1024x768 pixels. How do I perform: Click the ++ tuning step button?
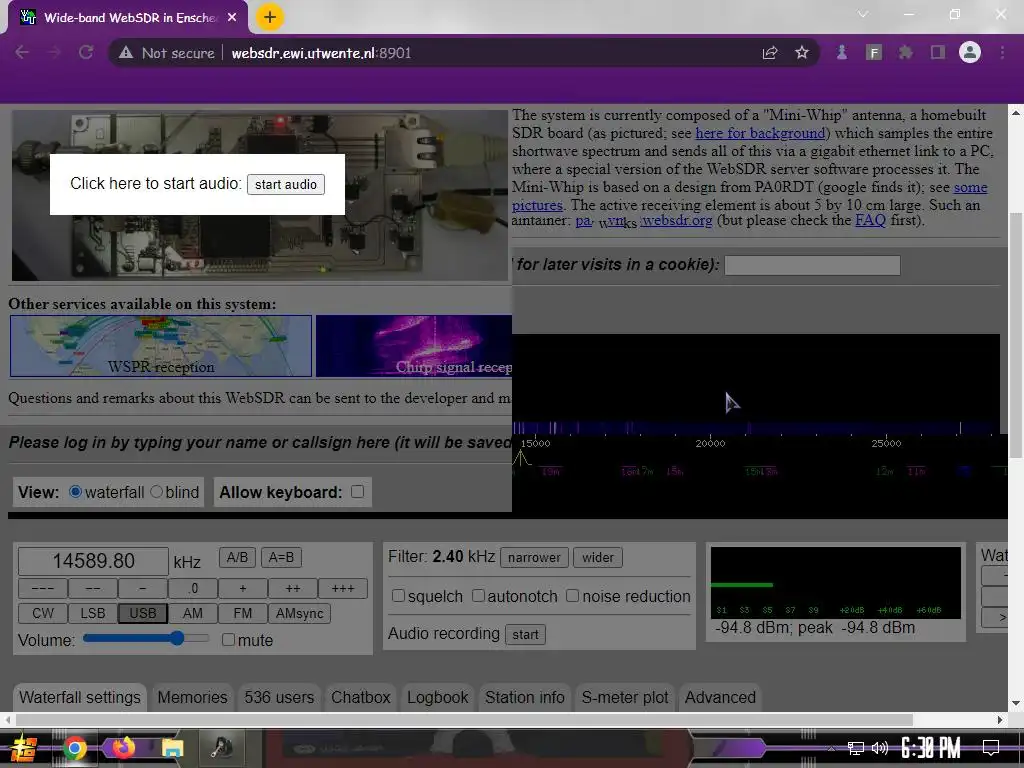pyautogui.click(x=293, y=588)
